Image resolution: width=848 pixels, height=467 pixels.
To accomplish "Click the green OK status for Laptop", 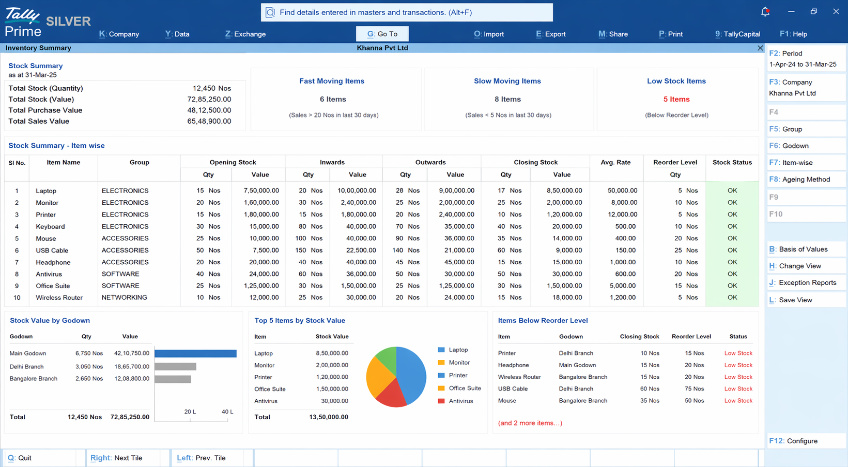I will click(732, 191).
